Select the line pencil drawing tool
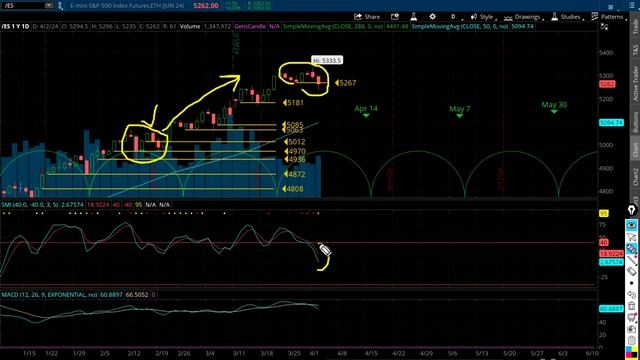Screen dimensions: 640x360 point(631,260)
